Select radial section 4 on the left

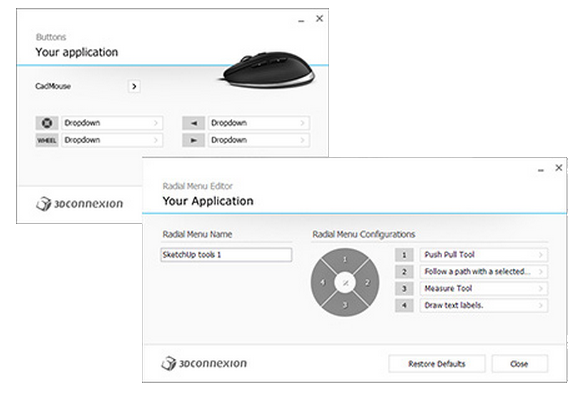[322, 282]
